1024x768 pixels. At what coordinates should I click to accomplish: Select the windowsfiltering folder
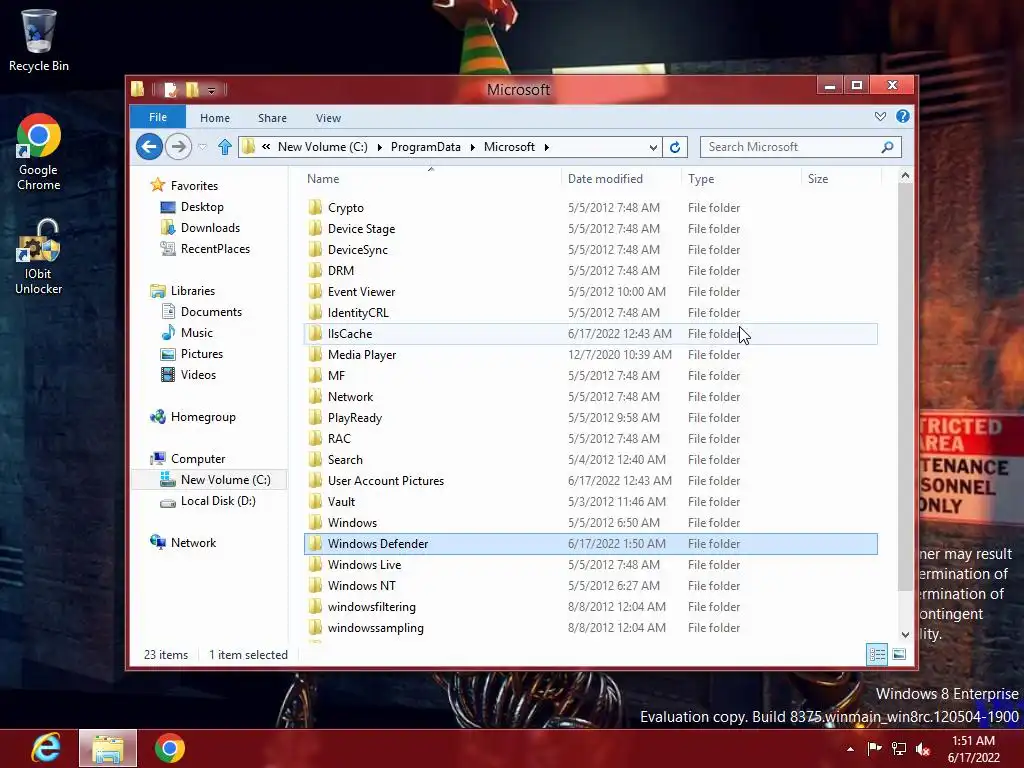(590, 607)
